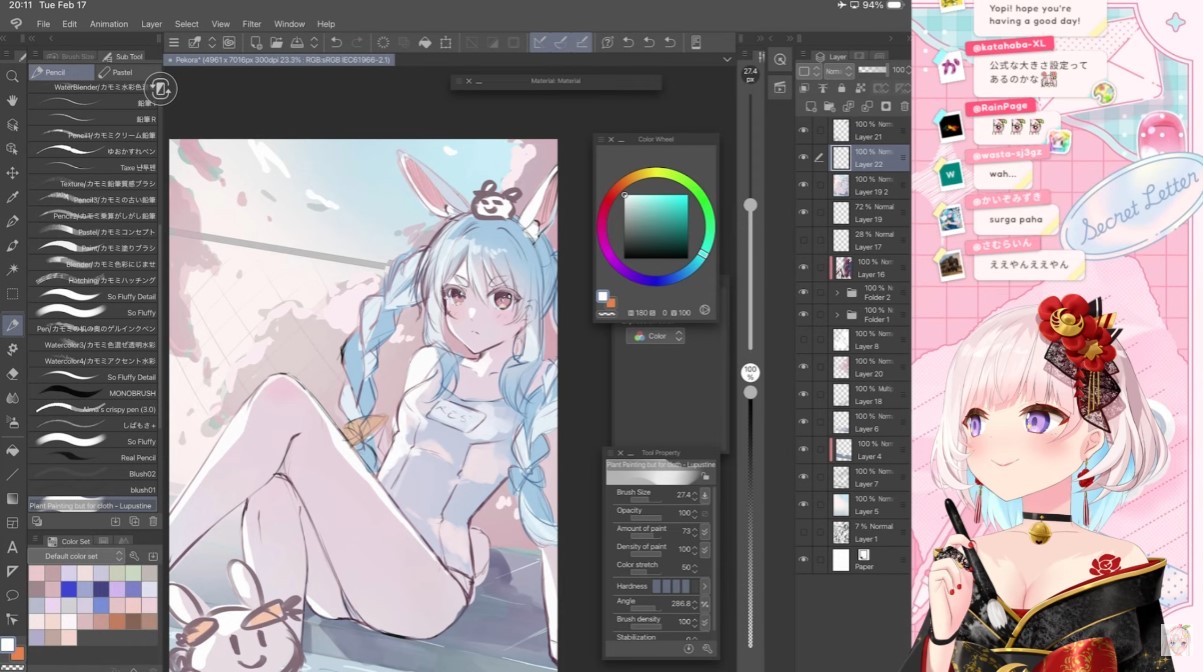
Task: Click the Undo arrow in the command bar
Action: 337,42
